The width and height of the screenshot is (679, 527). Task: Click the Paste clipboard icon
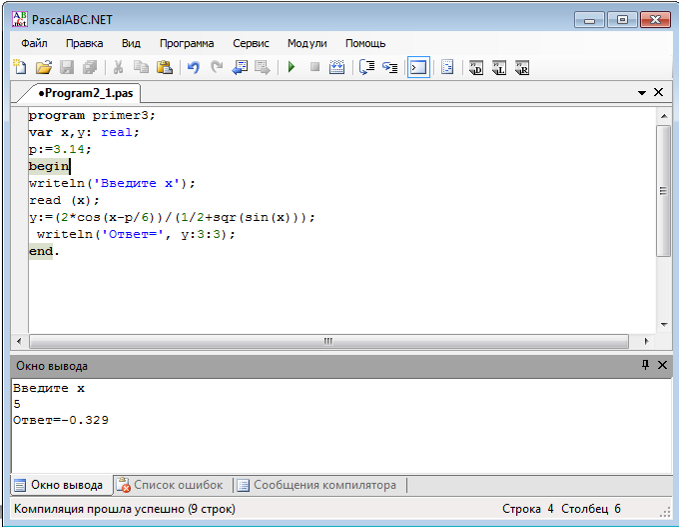pos(164,68)
